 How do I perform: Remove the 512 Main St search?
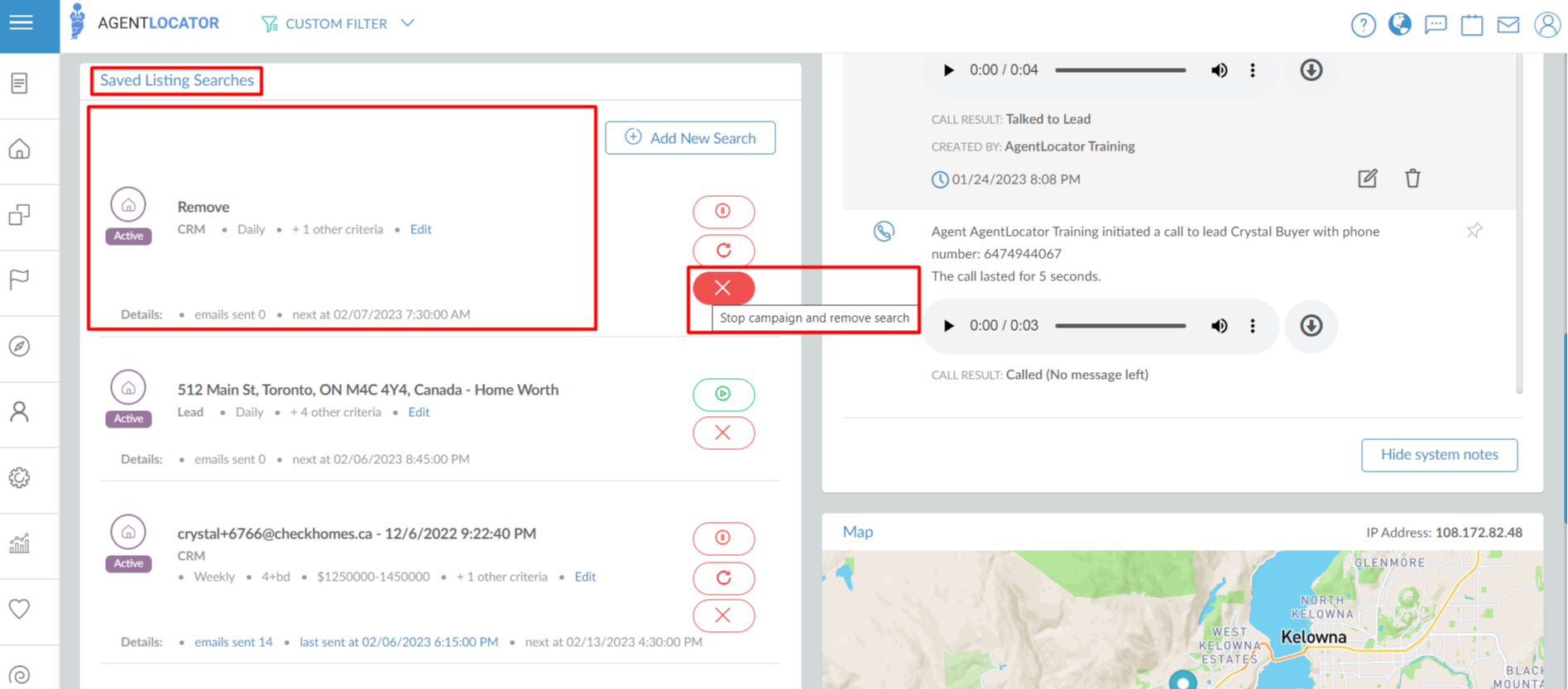pyautogui.click(x=723, y=433)
